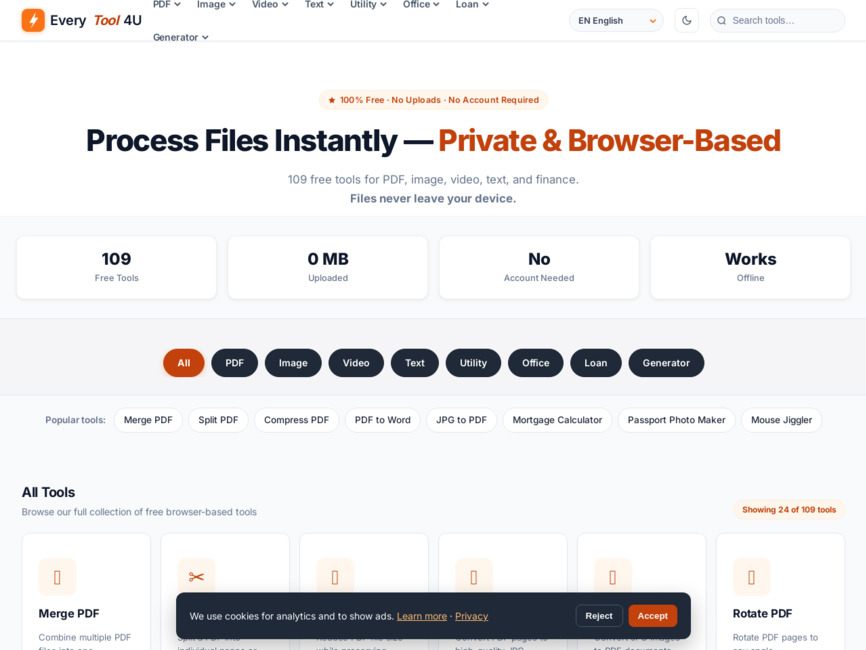This screenshot has width=866, height=650.
Task: Click the All Tools section heading
Action: [49, 492]
